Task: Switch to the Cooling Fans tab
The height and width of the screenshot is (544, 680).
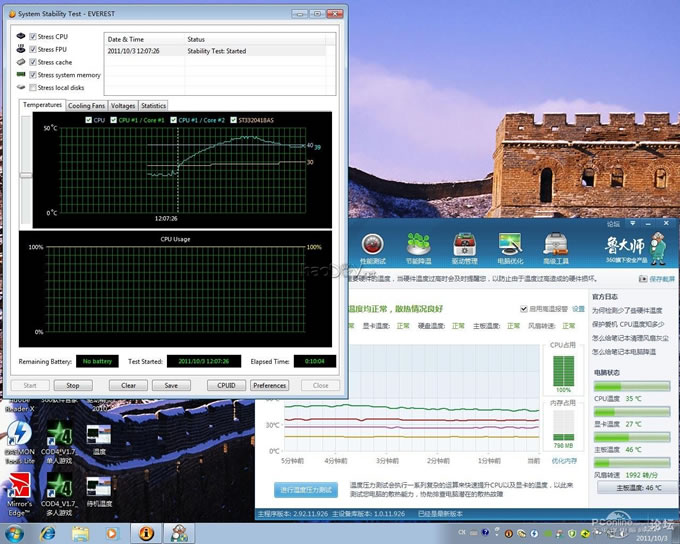Action: coord(86,105)
